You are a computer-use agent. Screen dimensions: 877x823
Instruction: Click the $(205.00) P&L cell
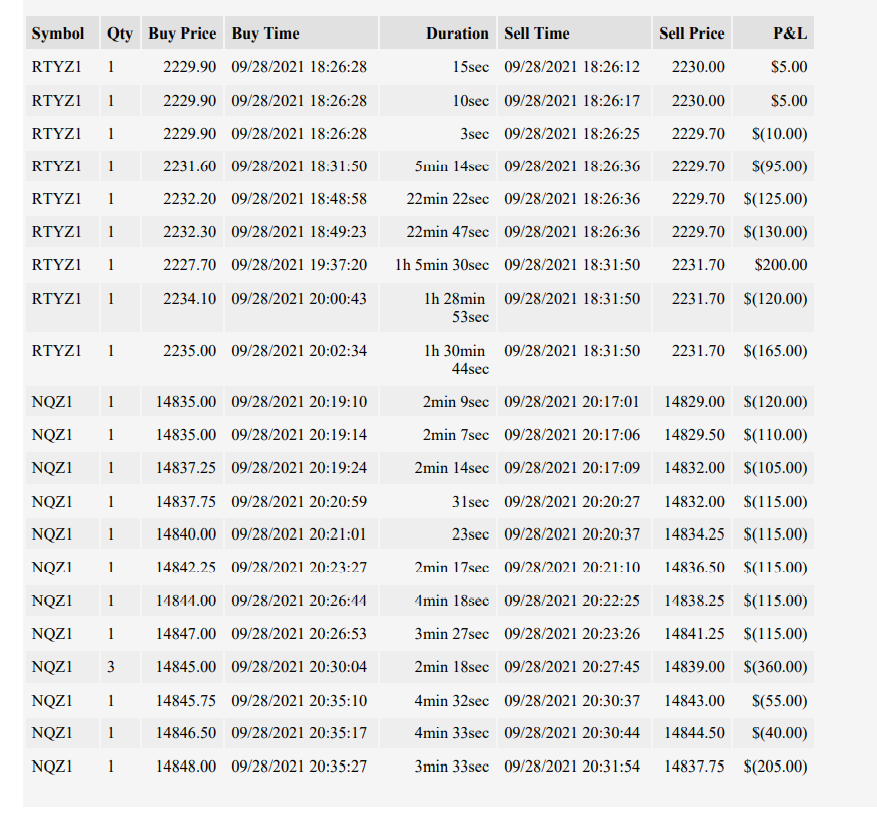click(x=774, y=766)
